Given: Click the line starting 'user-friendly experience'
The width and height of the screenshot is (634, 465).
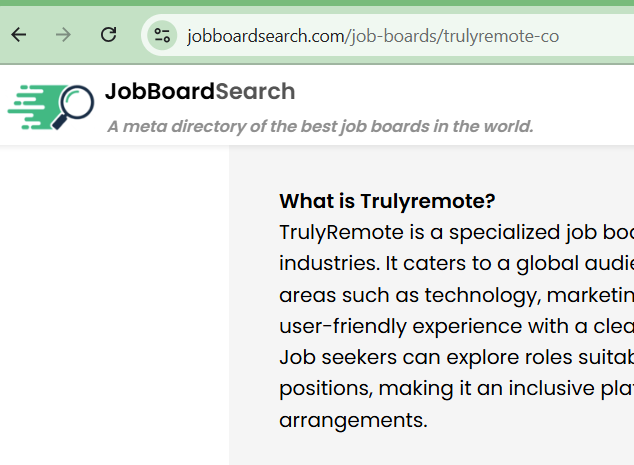Looking at the screenshot, I should [x=455, y=326].
